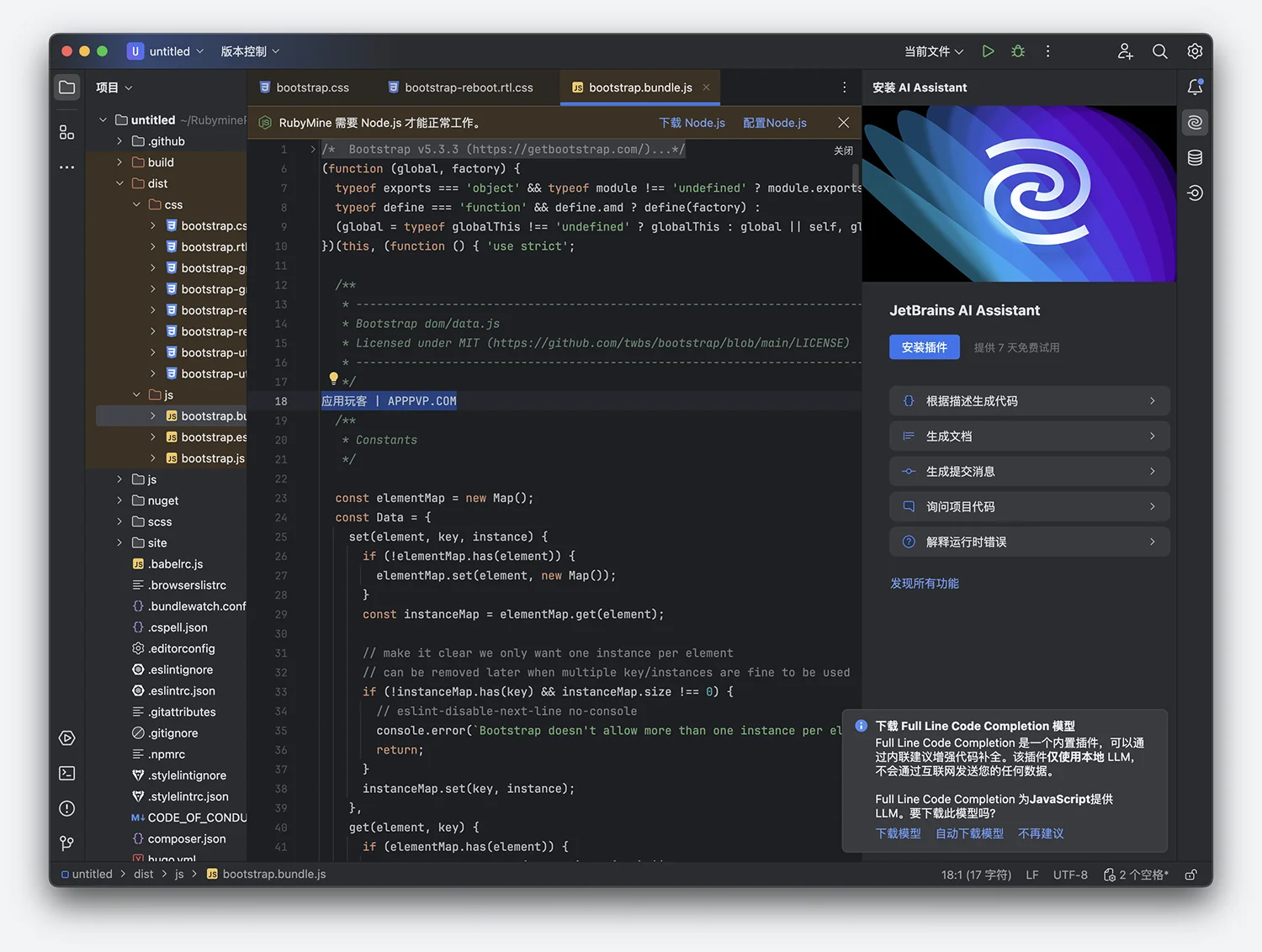Open 生成提交消息 feature row
The image size is (1262, 952).
1029,472
